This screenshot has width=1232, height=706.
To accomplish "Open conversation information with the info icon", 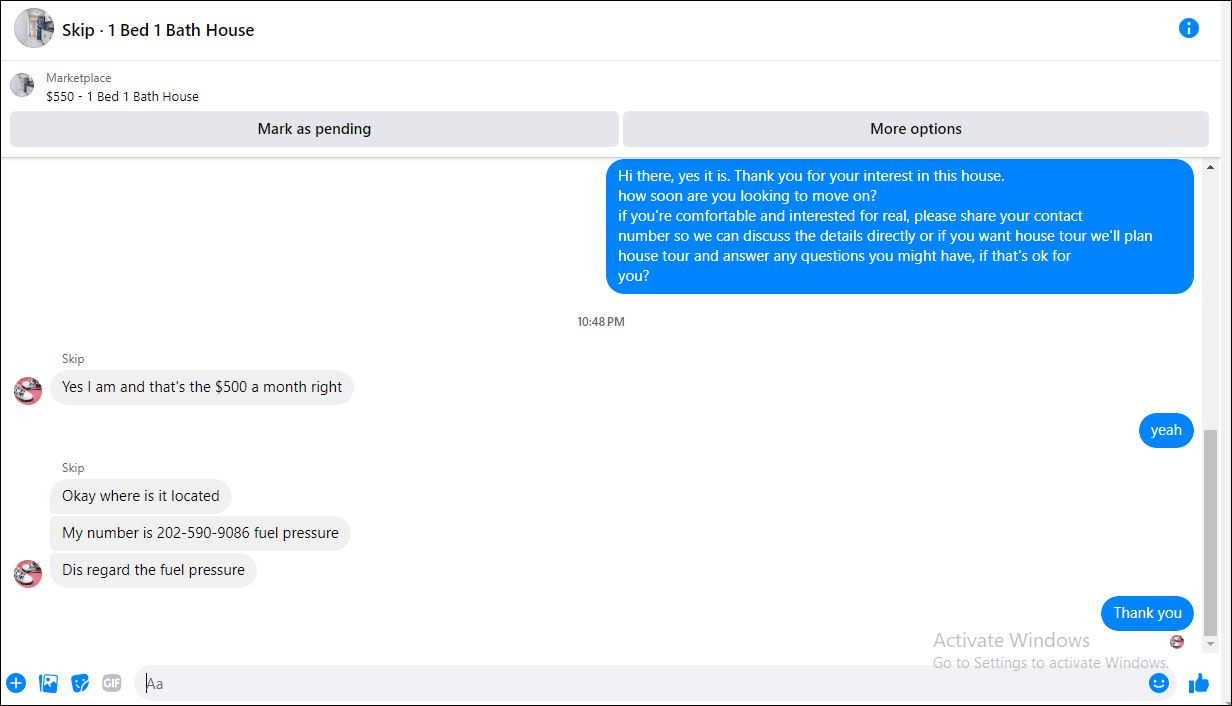I will pos(1188,28).
